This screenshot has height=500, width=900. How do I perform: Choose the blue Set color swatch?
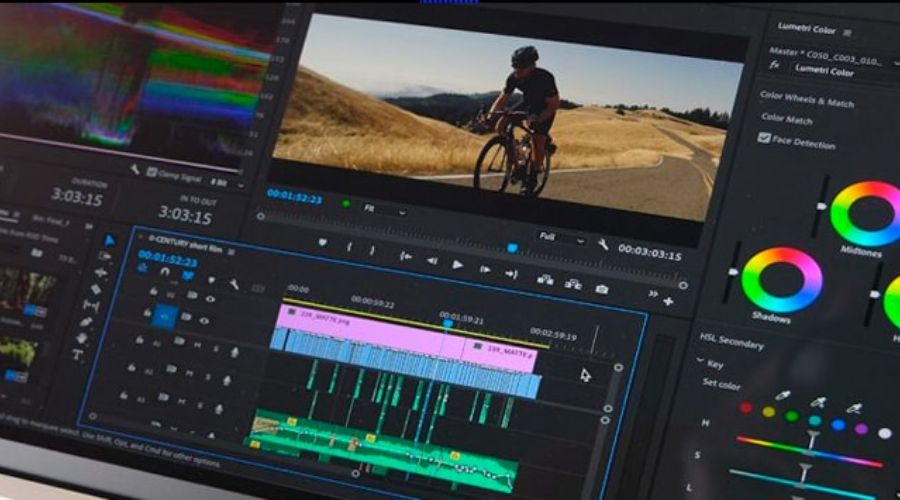pos(838,425)
